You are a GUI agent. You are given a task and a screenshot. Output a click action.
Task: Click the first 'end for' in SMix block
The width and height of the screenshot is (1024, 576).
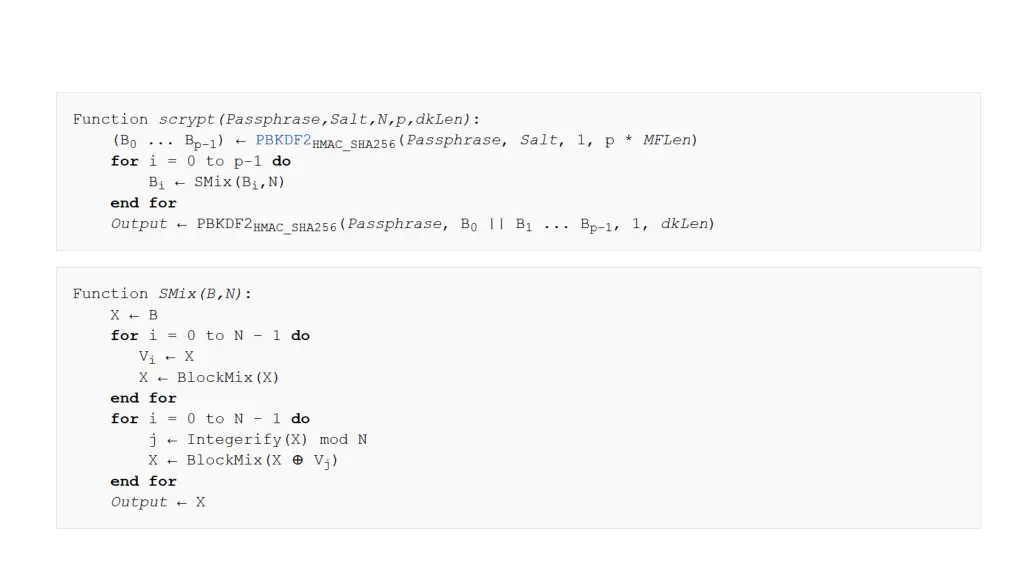(x=144, y=398)
